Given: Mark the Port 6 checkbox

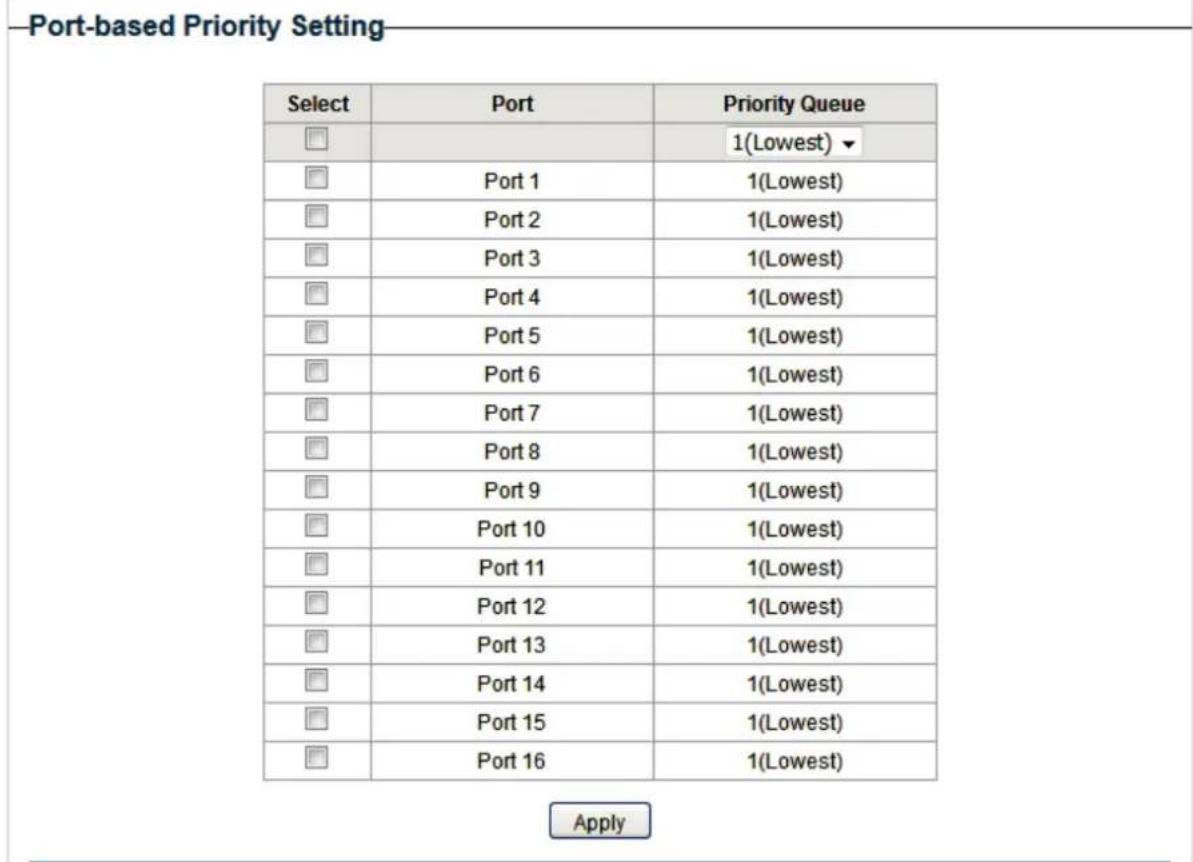Looking at the screenshot, I should coord(317,371).
